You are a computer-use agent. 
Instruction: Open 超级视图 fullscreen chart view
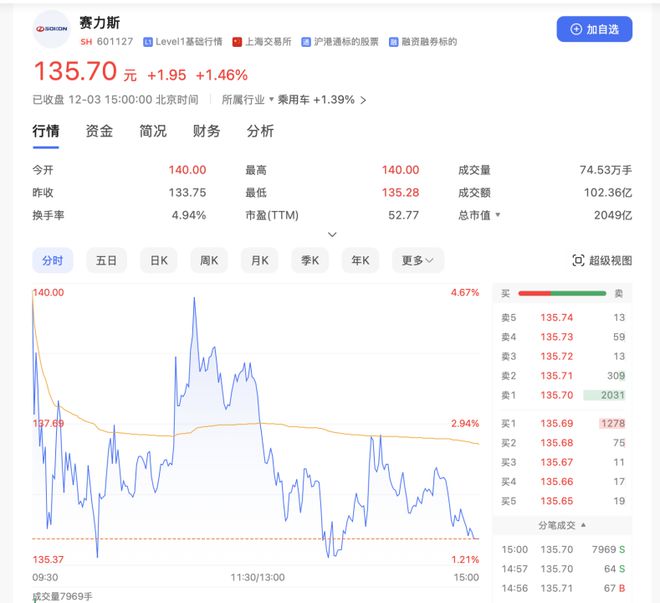click(602, 260)
